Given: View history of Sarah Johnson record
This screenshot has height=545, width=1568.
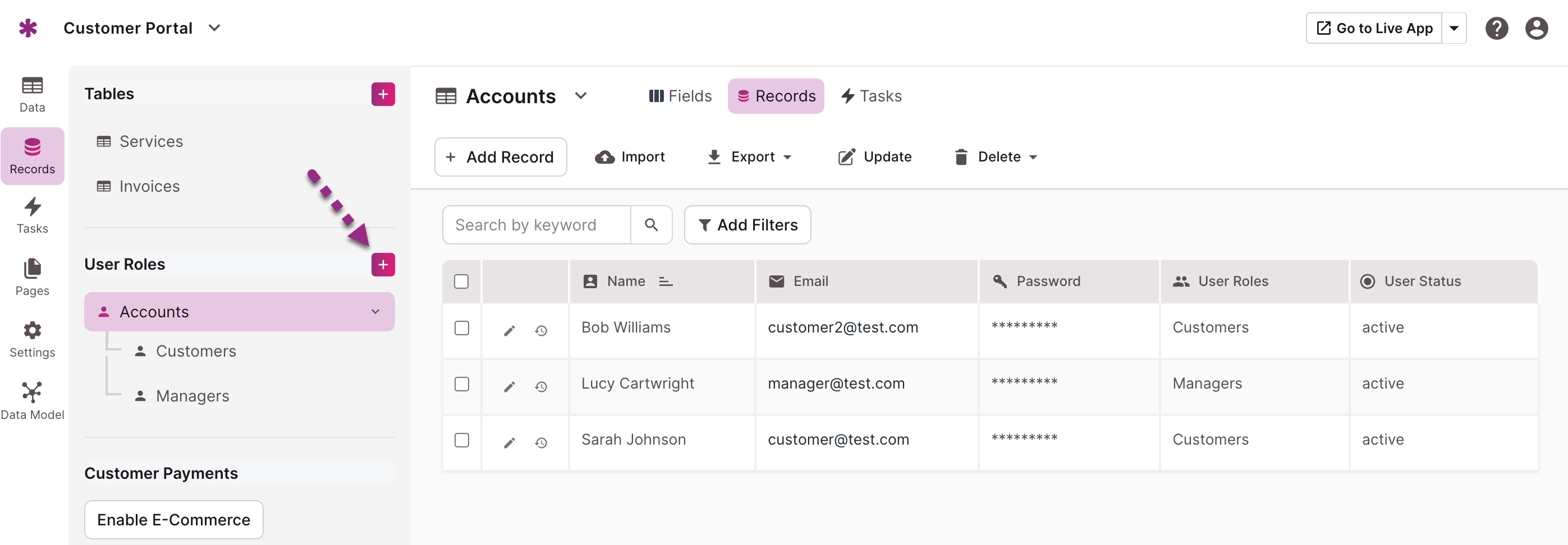Looking at the screenshot, I should 540,442.
